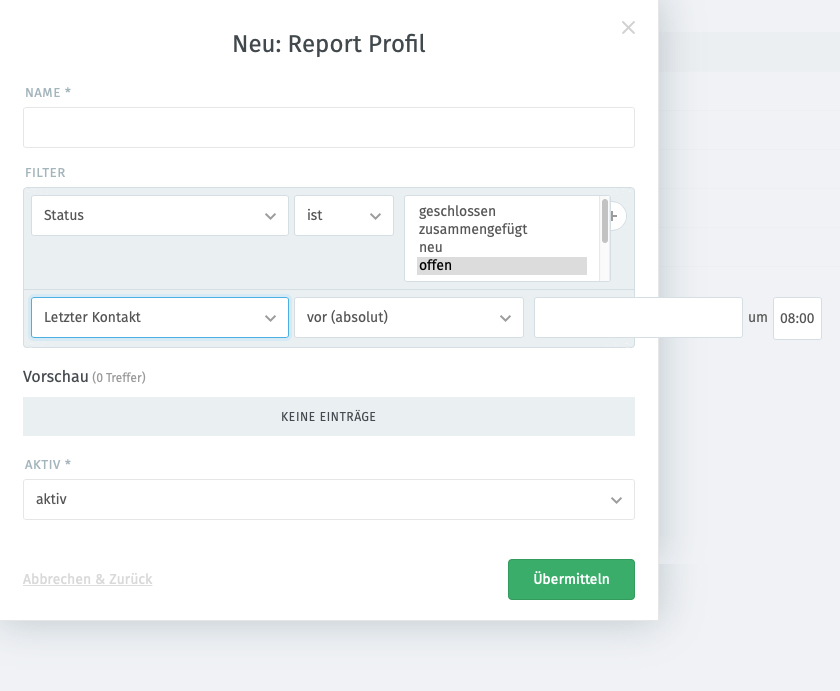
Task: Submit the form with Übermitteln
Action: click(571, 579)
